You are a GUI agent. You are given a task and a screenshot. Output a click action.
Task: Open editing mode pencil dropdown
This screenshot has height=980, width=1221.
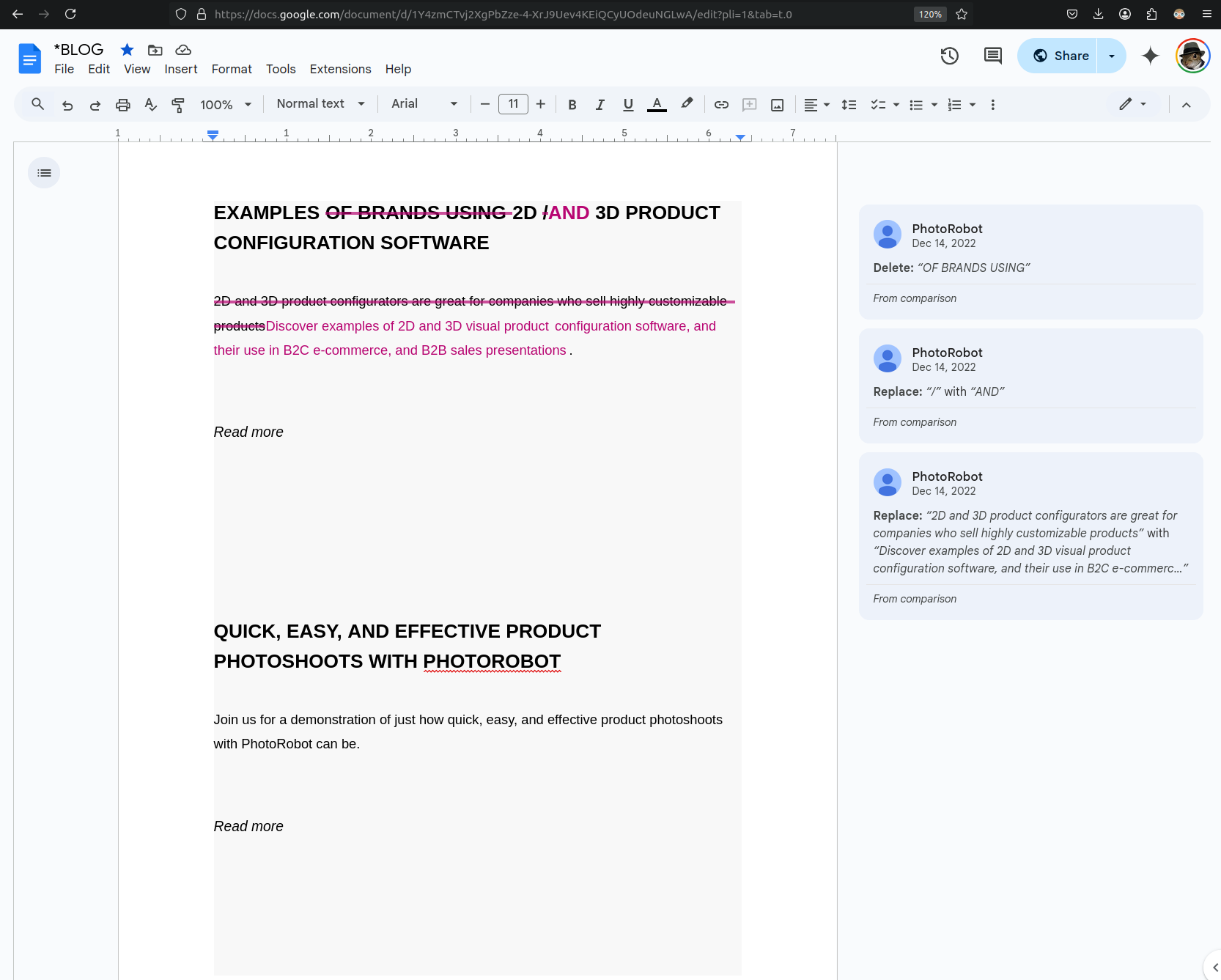click(1133, 104)
